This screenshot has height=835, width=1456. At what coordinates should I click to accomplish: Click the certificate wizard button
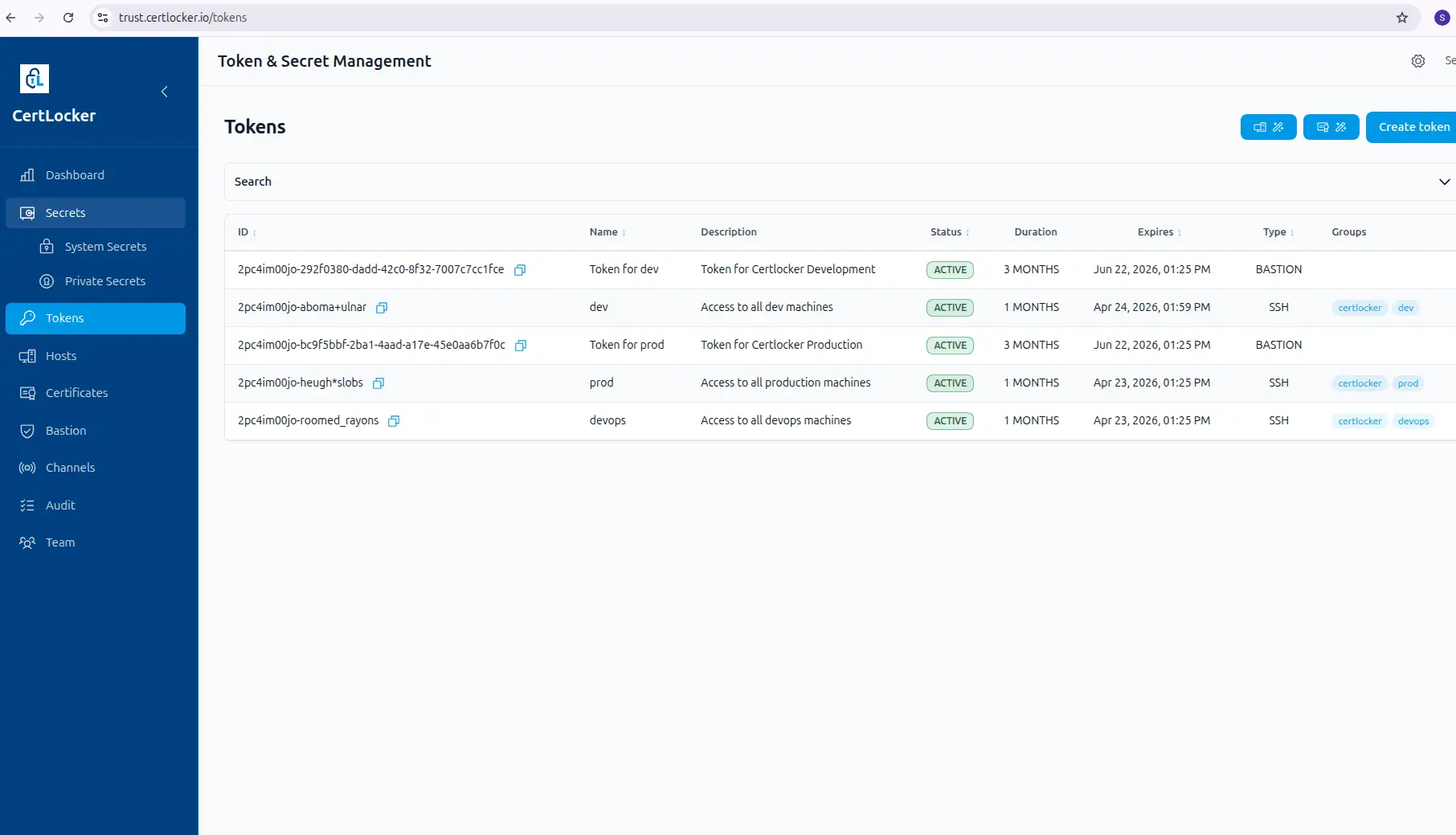coord(1331,127)
